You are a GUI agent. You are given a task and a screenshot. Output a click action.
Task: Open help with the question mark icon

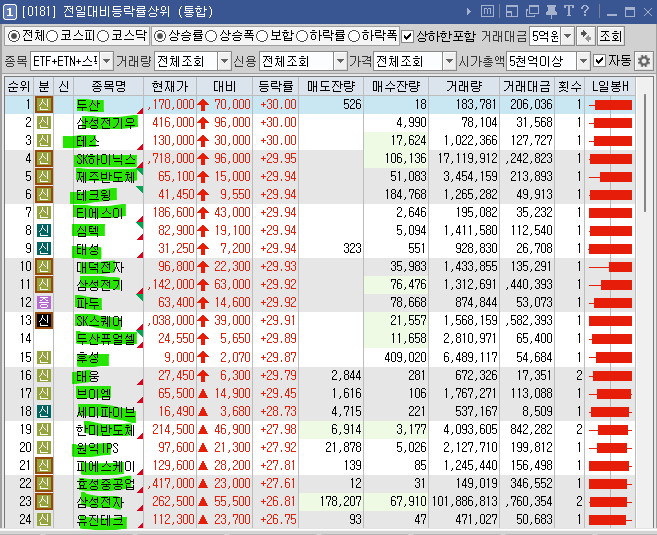[x=585, y=11]
